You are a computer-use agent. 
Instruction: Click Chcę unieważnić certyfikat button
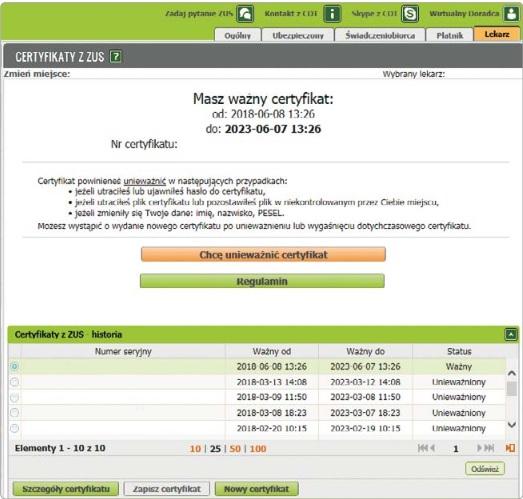263,255
